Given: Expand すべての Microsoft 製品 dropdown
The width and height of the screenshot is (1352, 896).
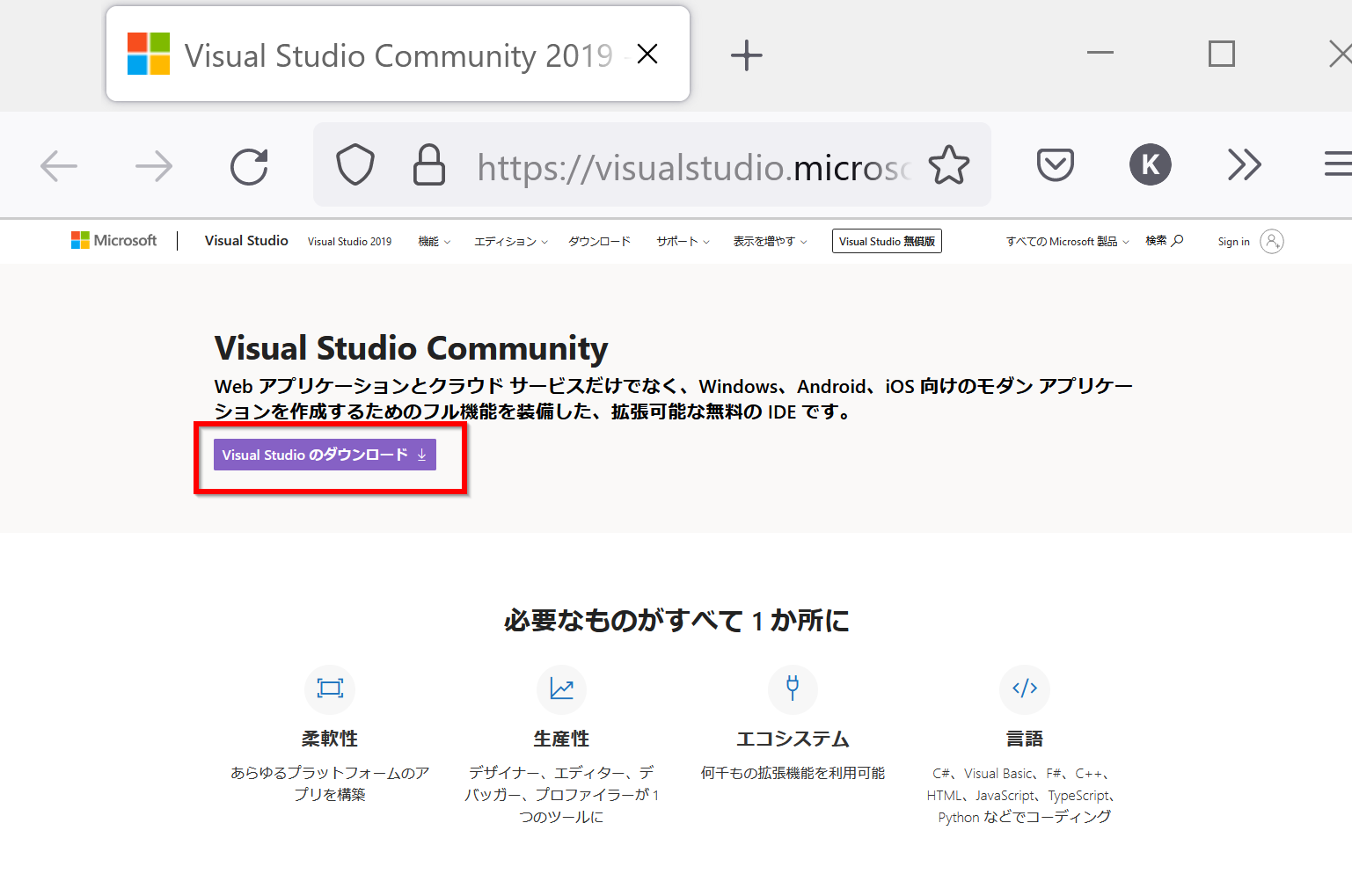Looking at the screenshot, I should 1068,242.
